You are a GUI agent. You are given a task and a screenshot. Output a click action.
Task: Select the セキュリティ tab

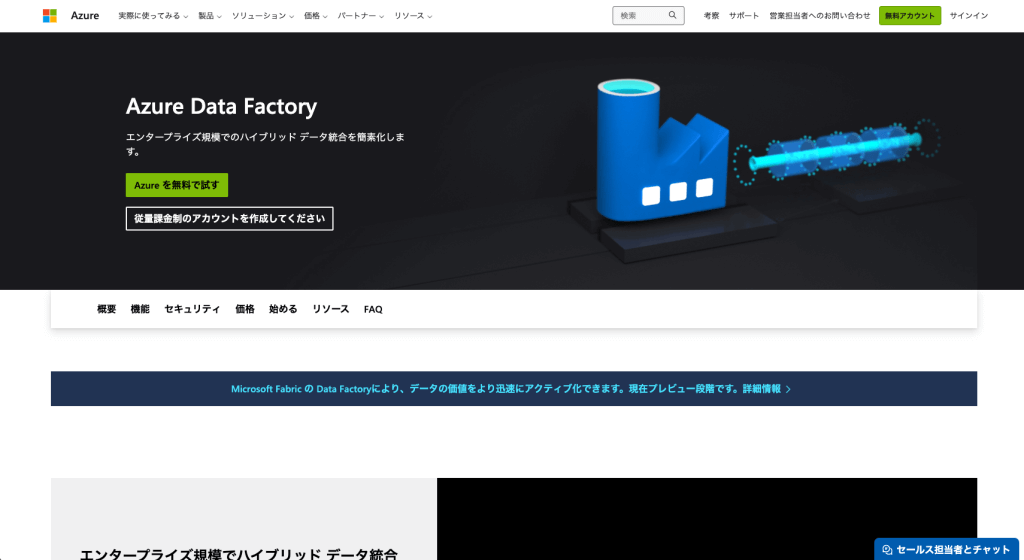pos(192,309)
